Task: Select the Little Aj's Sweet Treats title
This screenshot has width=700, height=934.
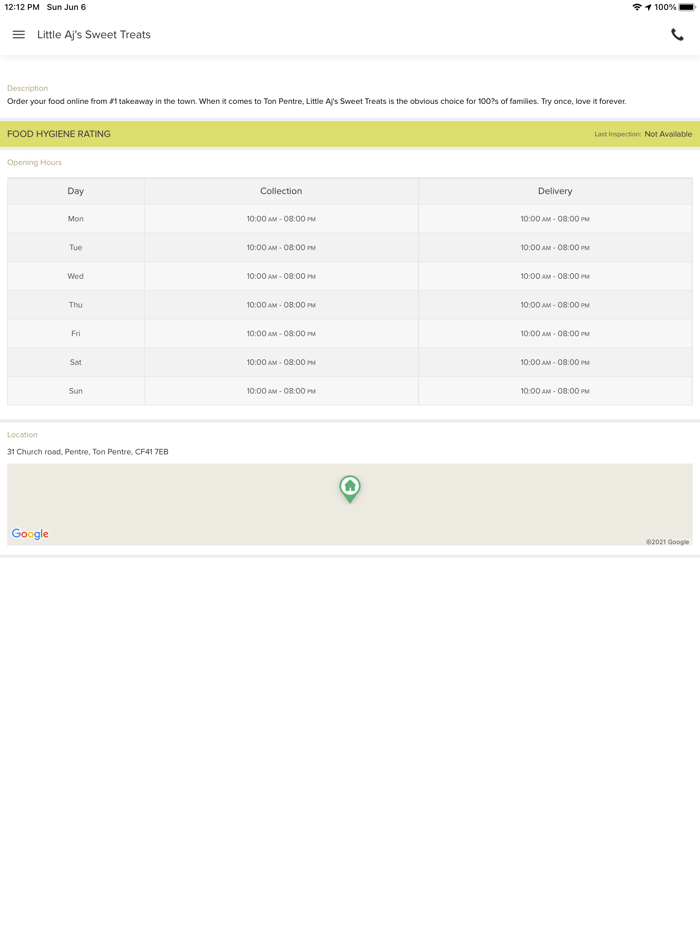Action: [x=94, y=35]
